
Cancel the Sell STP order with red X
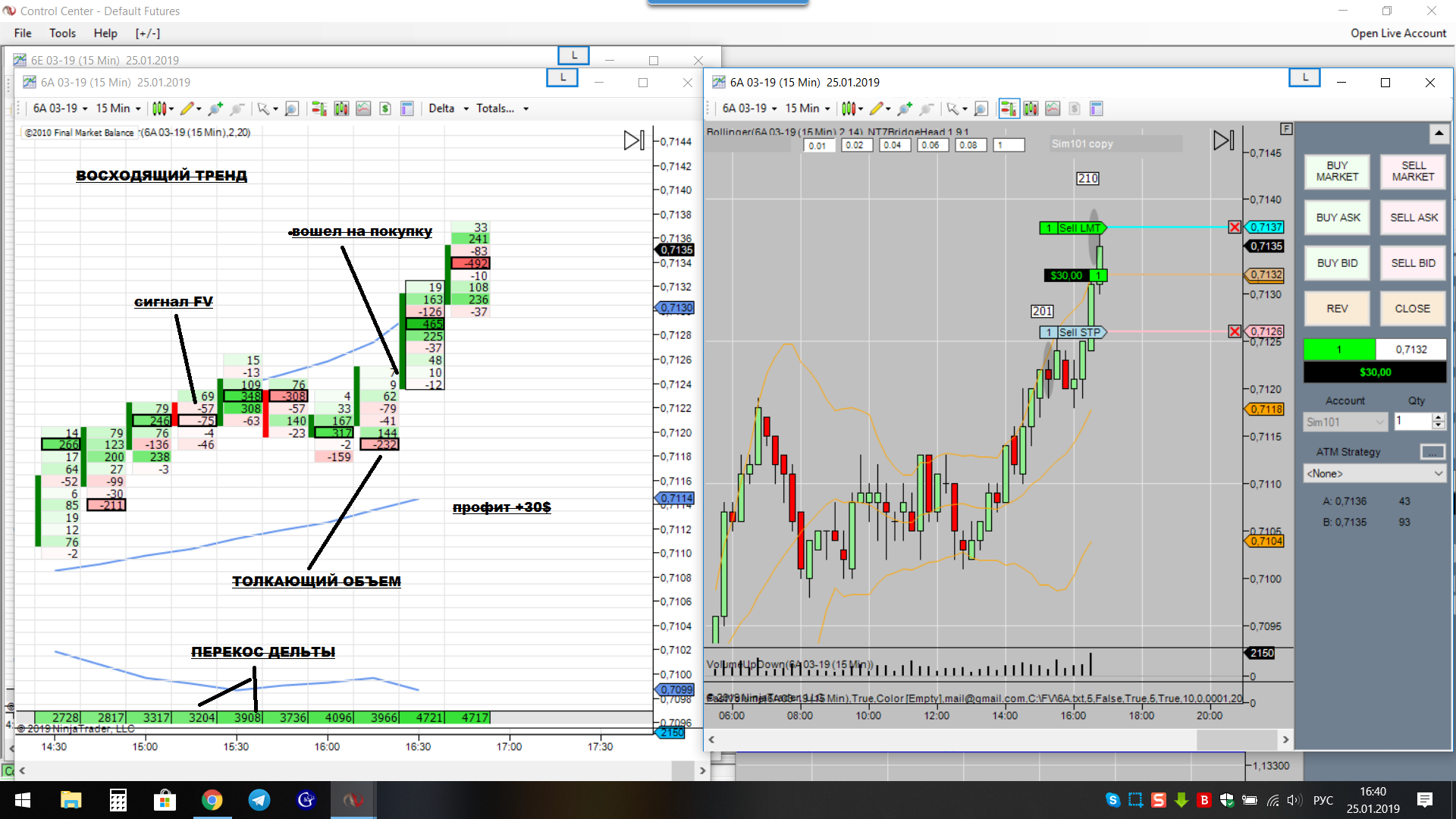(x=1235, y=331)
